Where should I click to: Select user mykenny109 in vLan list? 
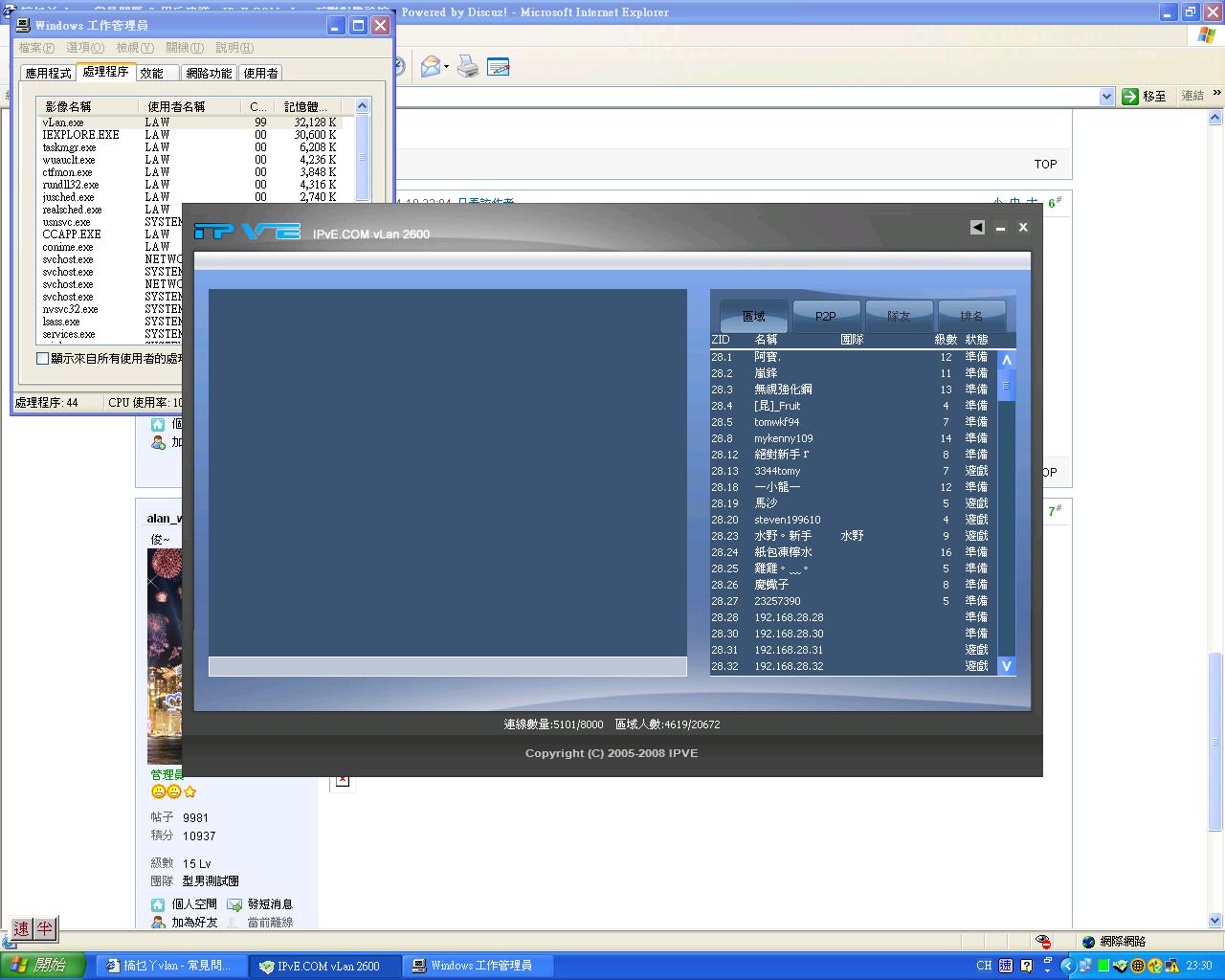coord(854,438)
